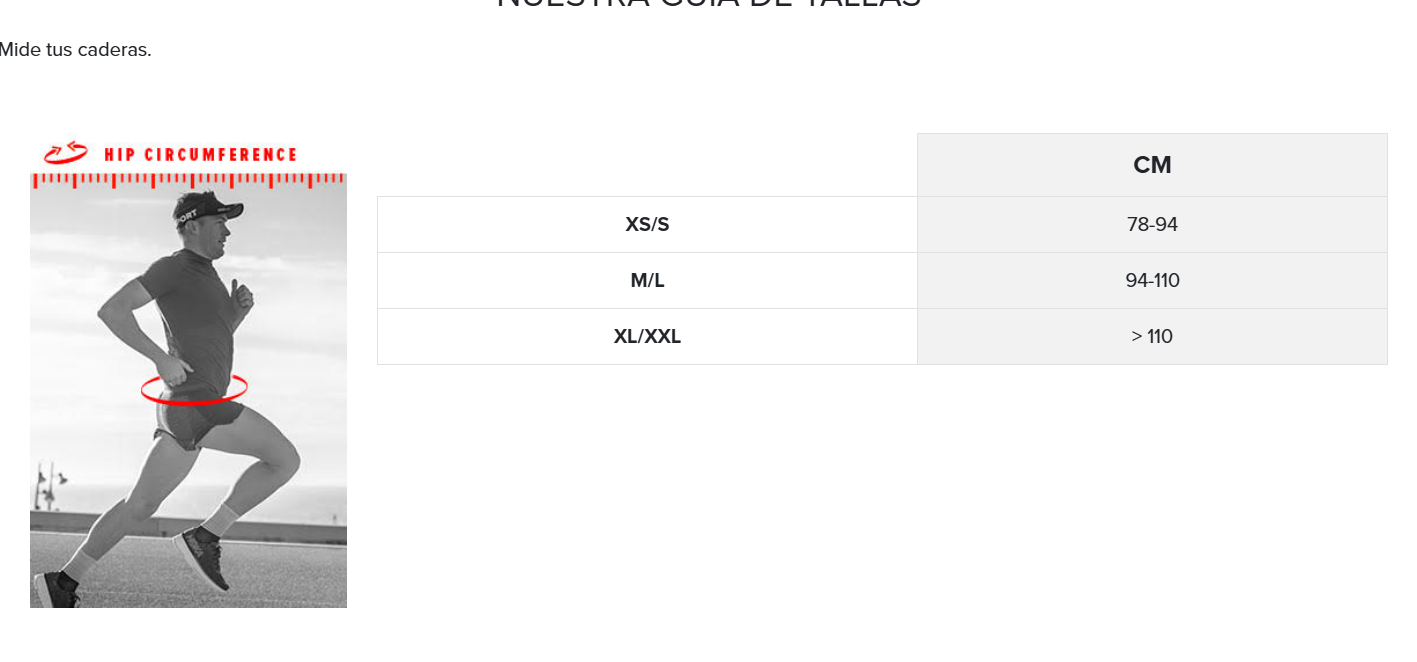1417x662 pixels.
Task: Click the empty header cell above sizes
Action: [x=647, y=165]
